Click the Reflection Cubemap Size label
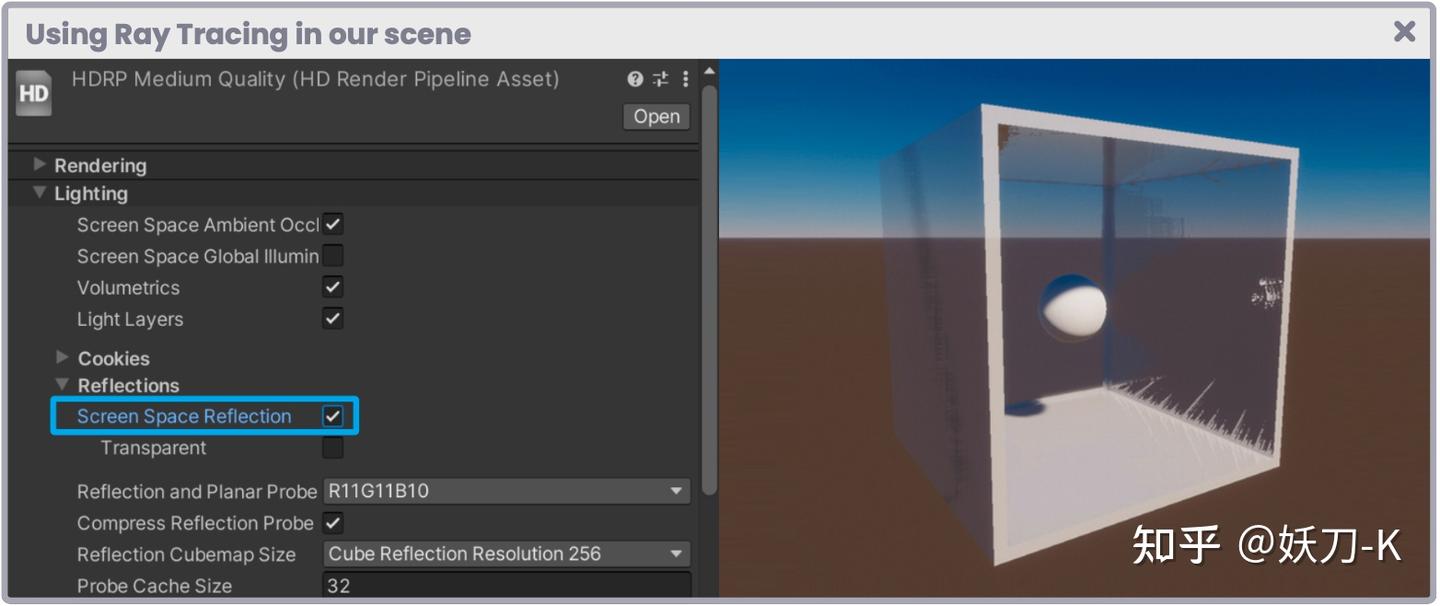The image size is (1440, 606). click(x=186, y=554)
